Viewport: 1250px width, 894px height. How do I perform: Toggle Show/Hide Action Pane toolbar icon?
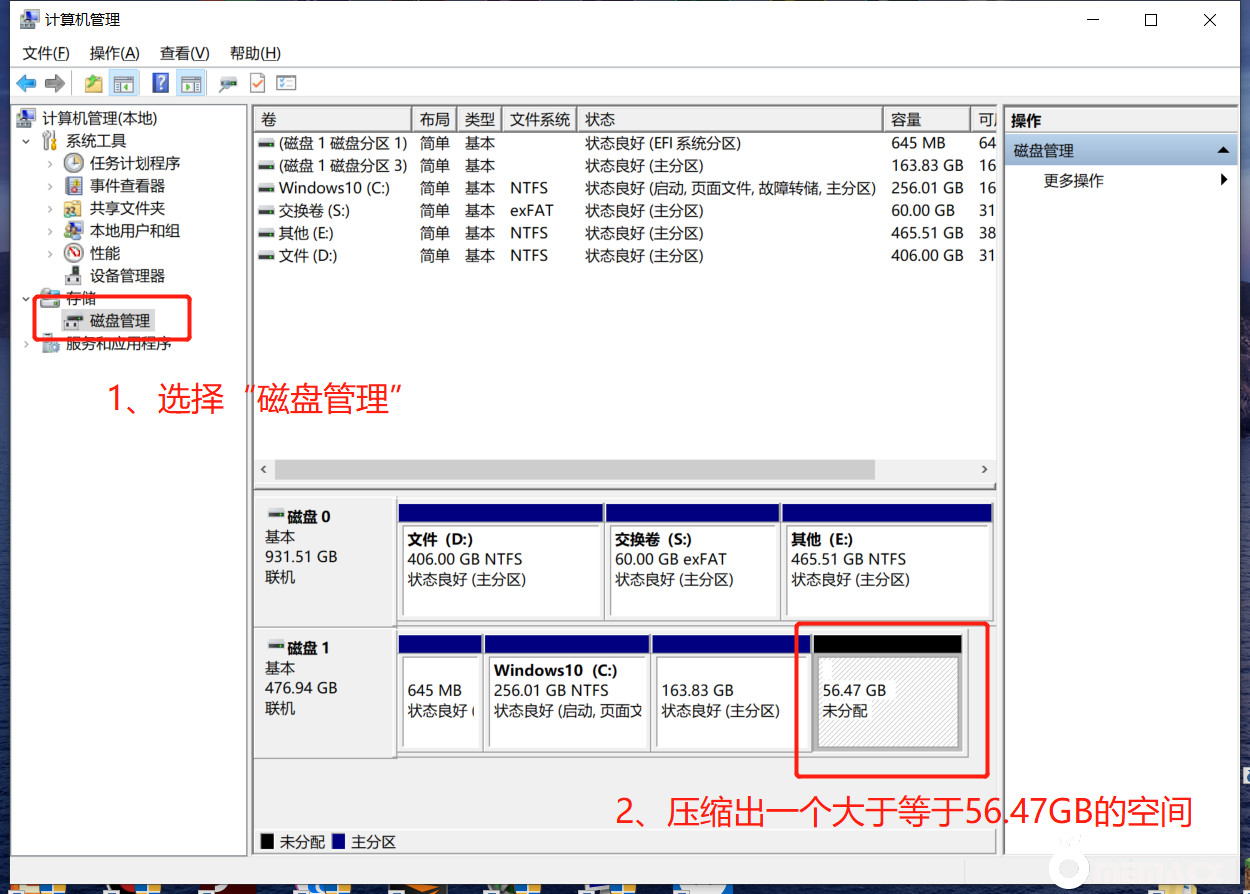tap(190, 84)
